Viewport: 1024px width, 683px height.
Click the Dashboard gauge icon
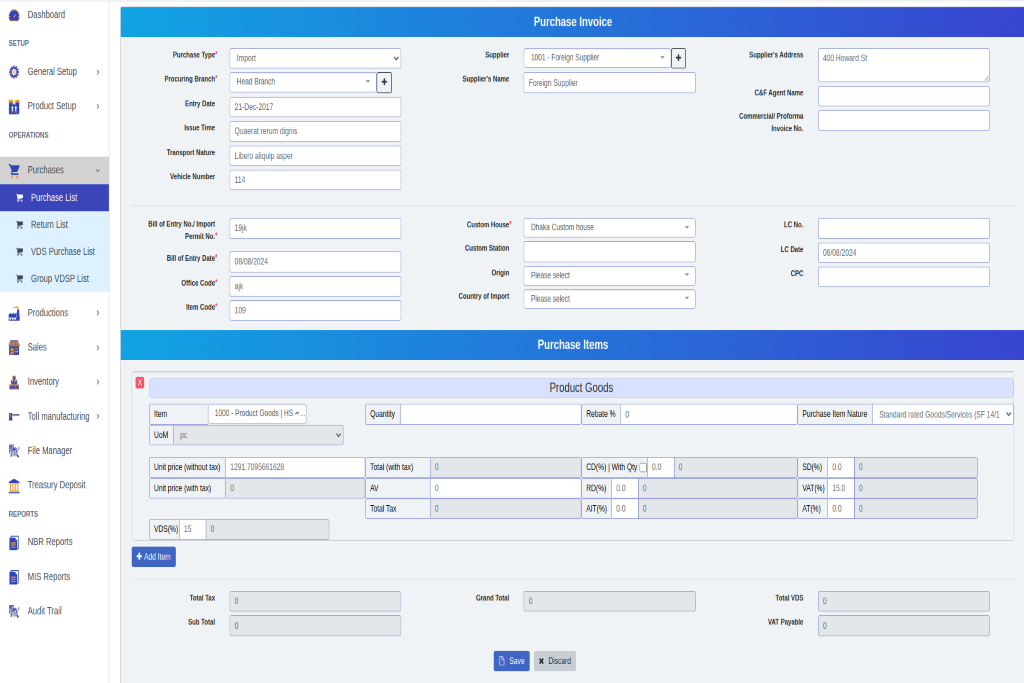pyautogui.click(x=14, y=15)
